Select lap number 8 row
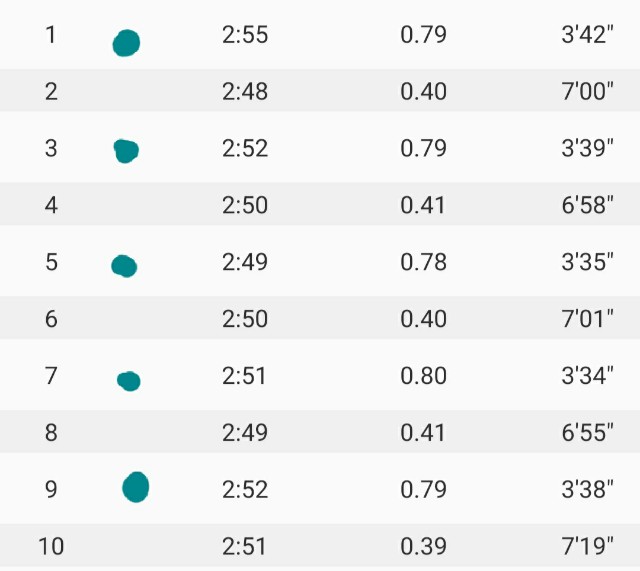This screenshot has width=640, height=571. click(x=320, y=432)
